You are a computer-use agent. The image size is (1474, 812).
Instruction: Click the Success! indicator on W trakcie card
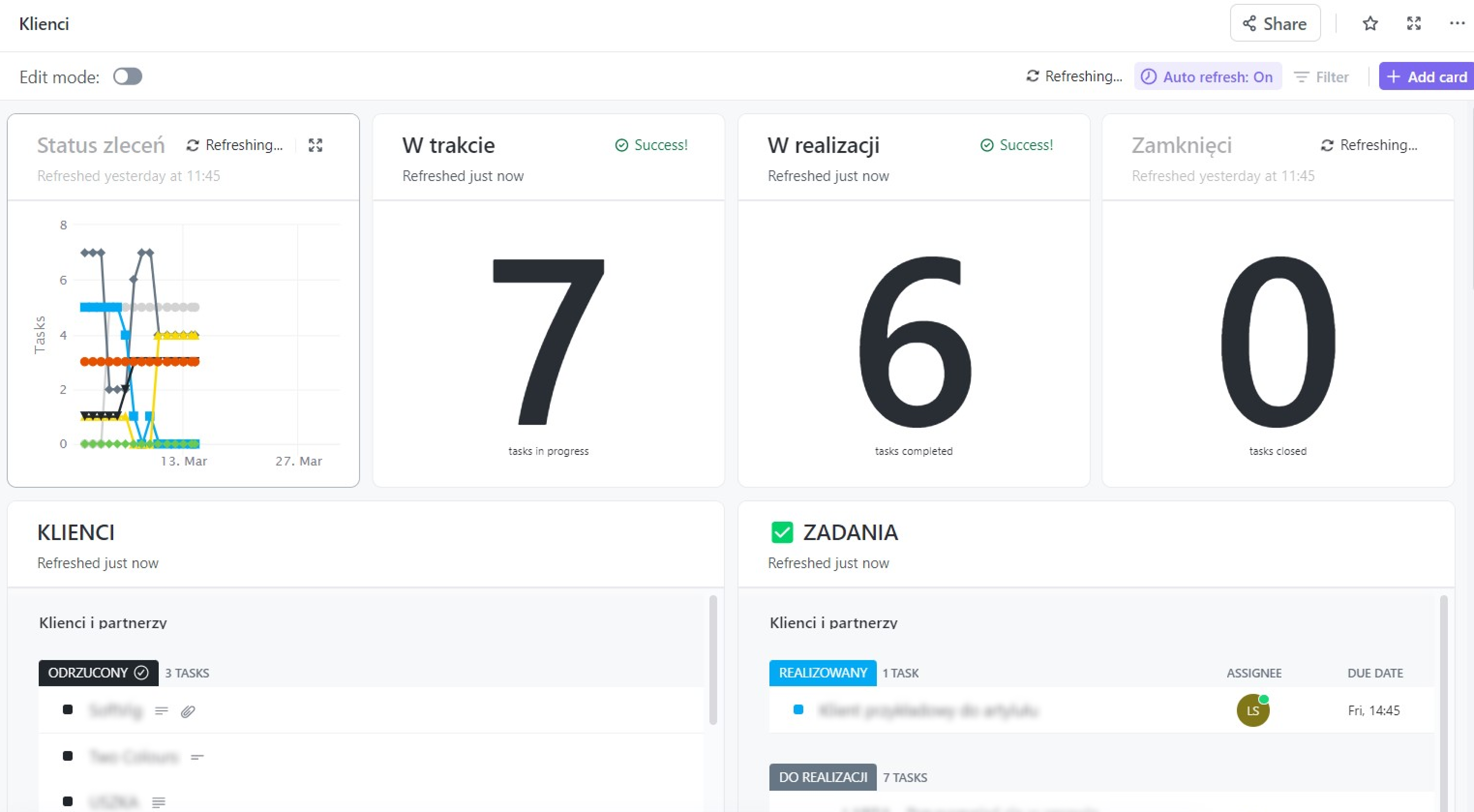[x=651, y=145]
